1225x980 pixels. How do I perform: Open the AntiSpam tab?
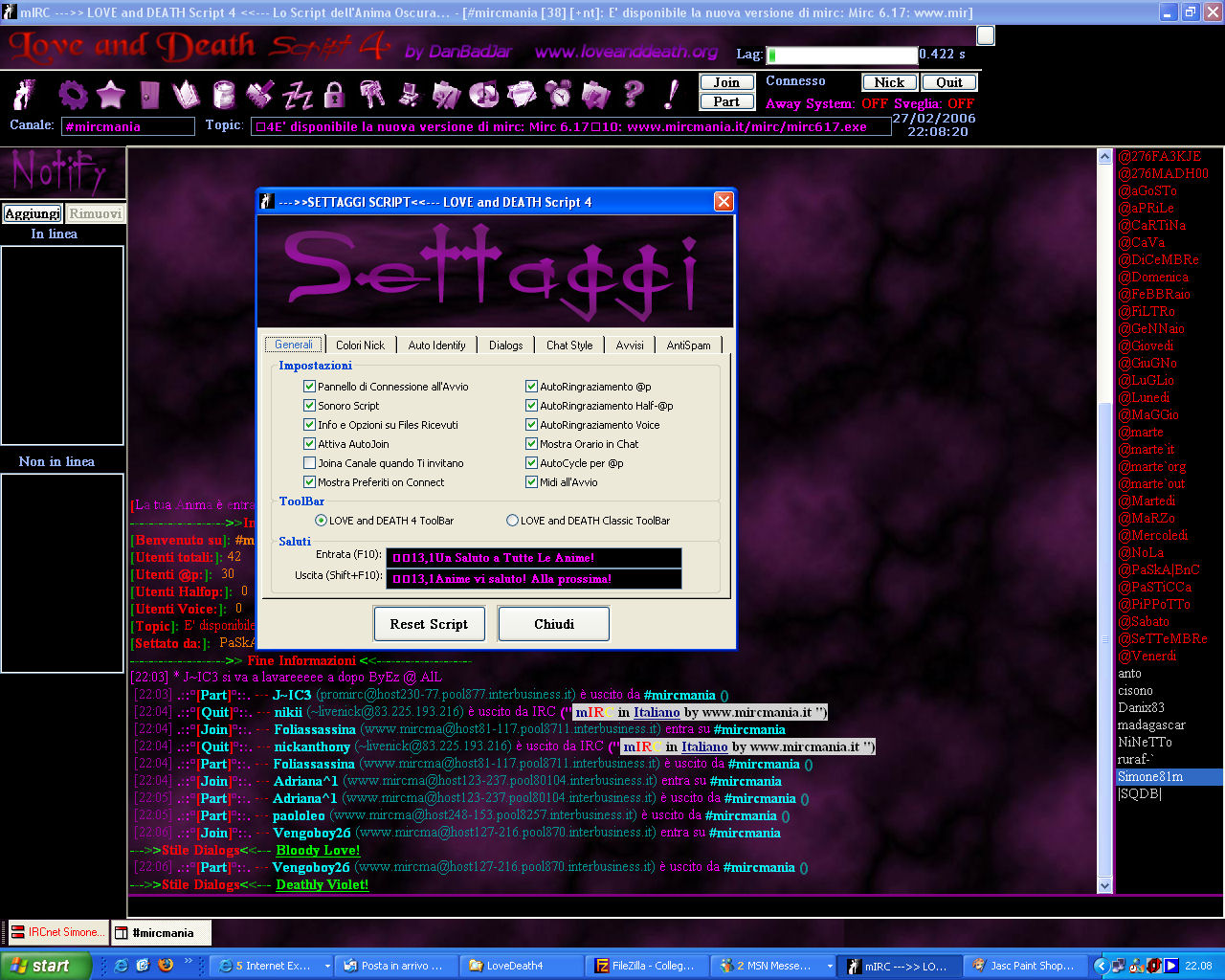pos(688,345)
